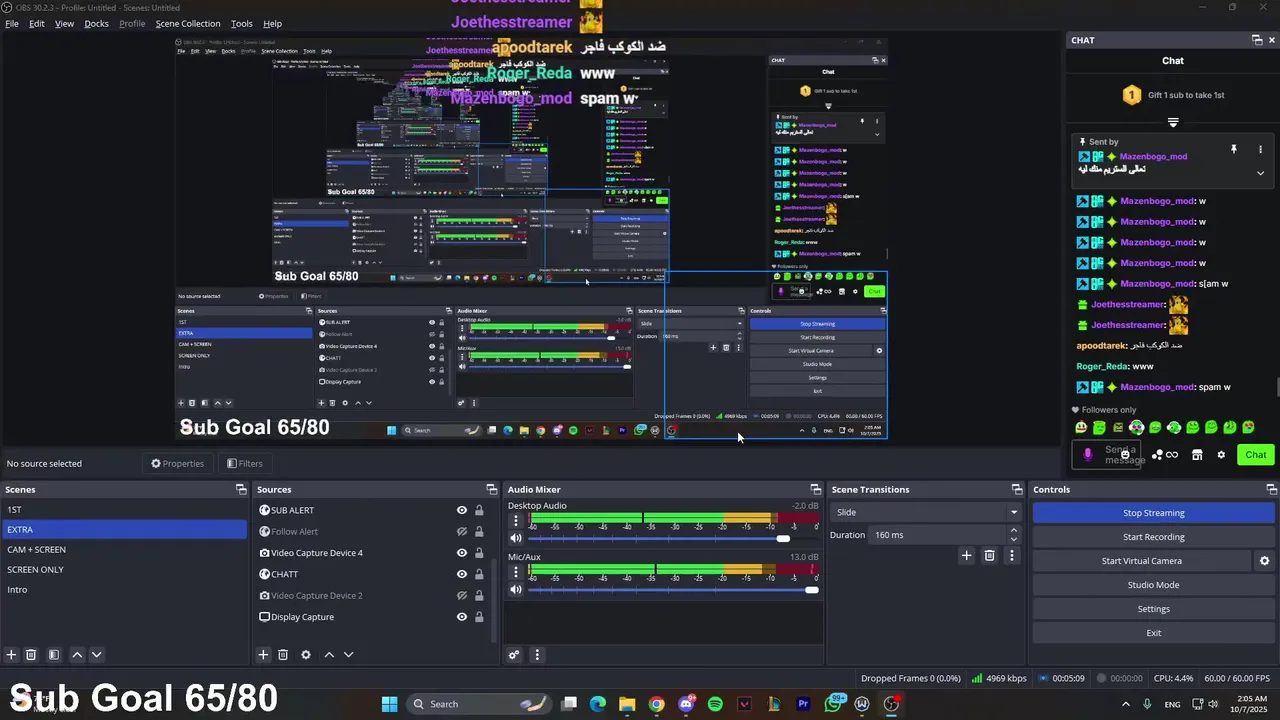Open emote picker smiley in chat input
The height and width of the screenshot is (720, 1280).
(1125, 455)
